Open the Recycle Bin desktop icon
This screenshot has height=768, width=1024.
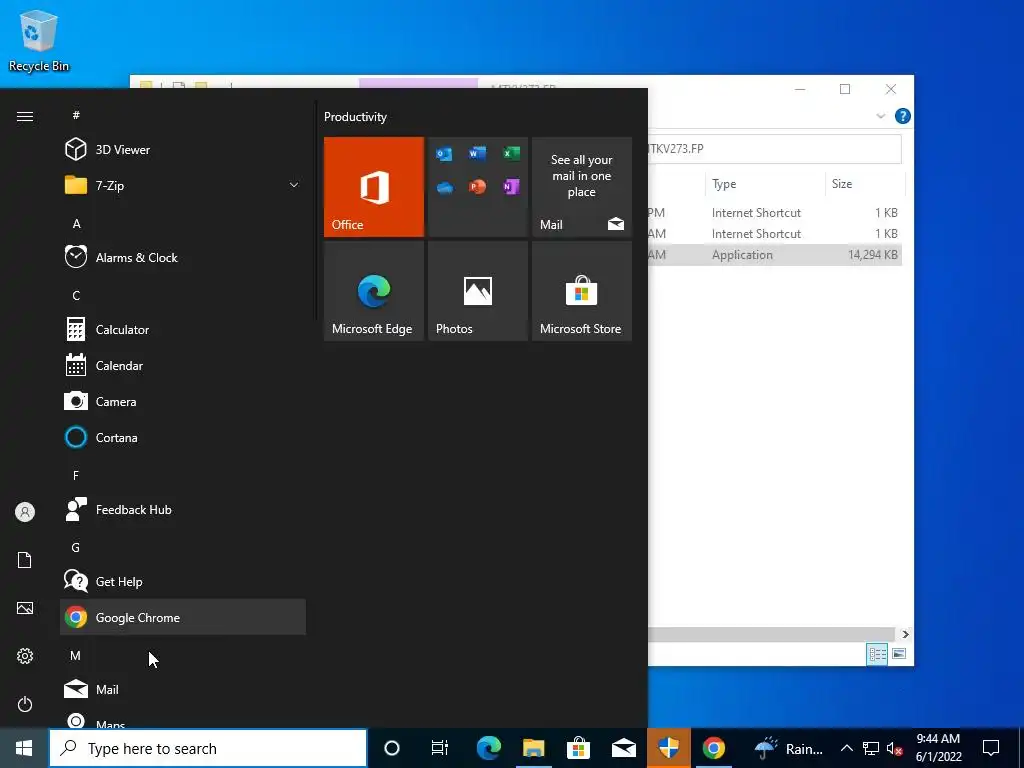39,40
